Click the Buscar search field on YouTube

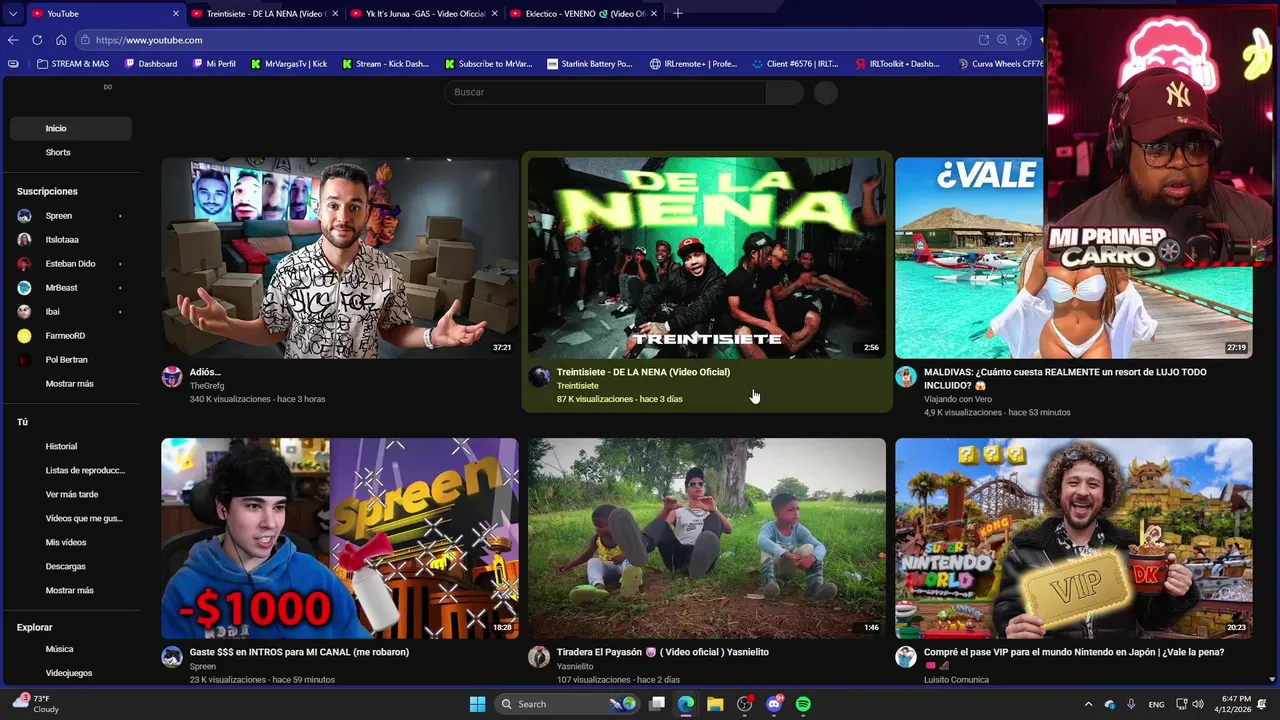coord(605,92)
